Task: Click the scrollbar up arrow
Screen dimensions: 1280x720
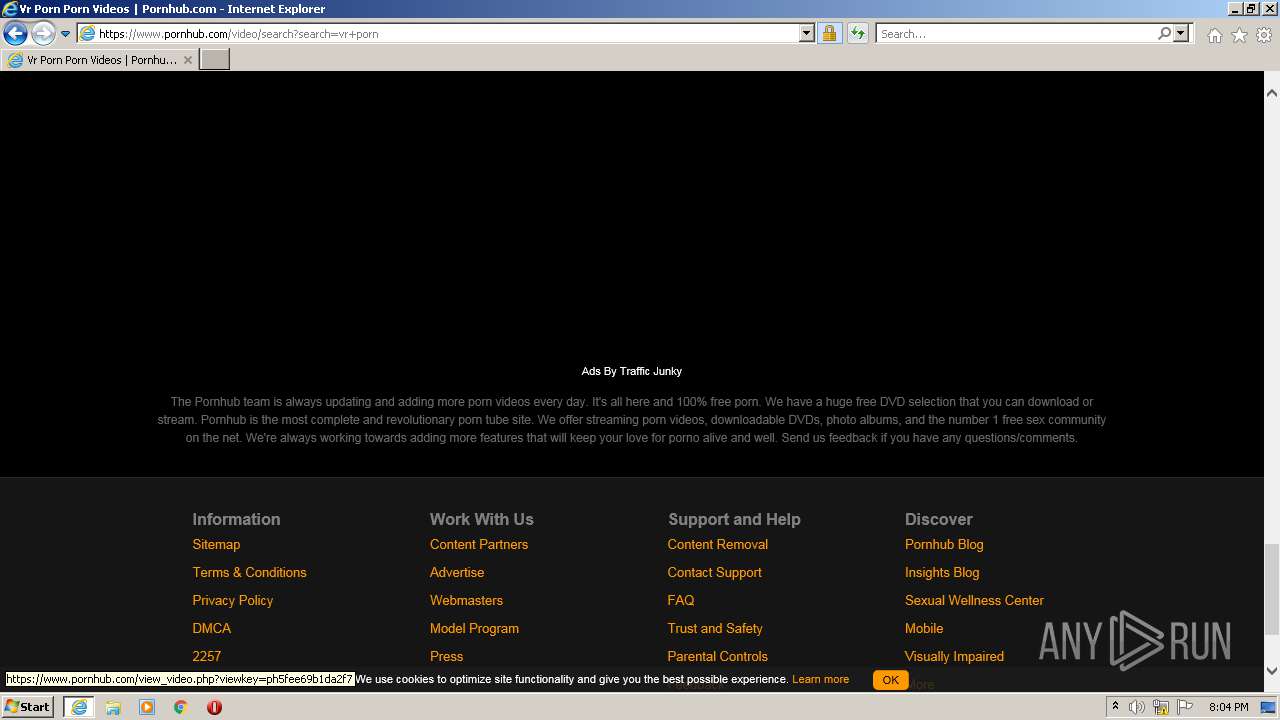Action: [x=1272, y=93]
